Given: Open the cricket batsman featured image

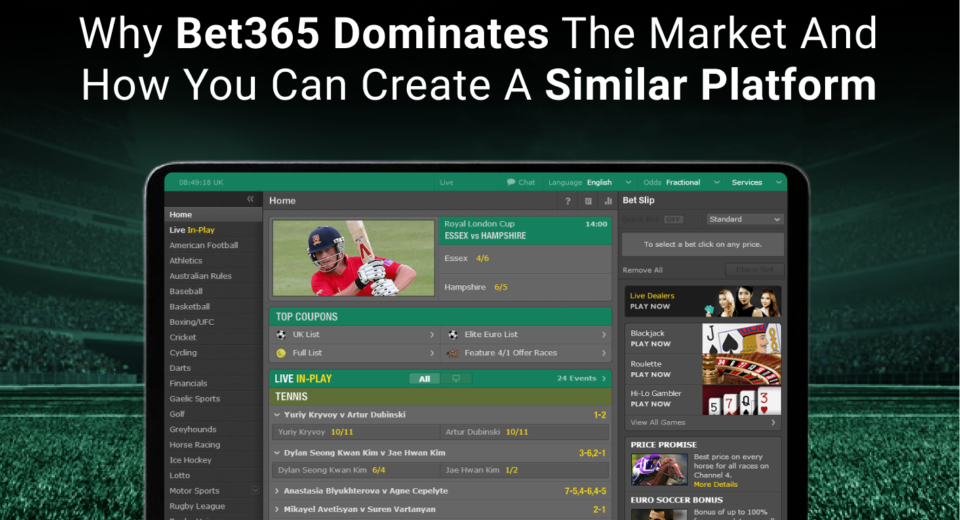Looking at the screenshot, I should [x=353, y=258].
